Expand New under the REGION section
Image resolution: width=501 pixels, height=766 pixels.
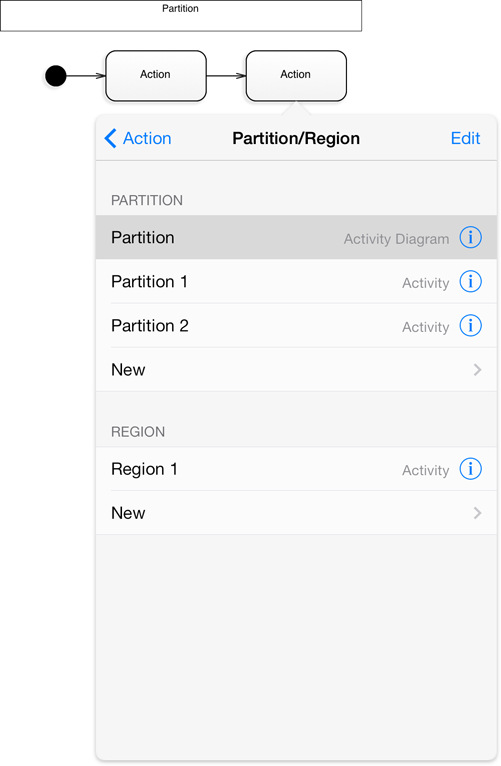(296, 513)
